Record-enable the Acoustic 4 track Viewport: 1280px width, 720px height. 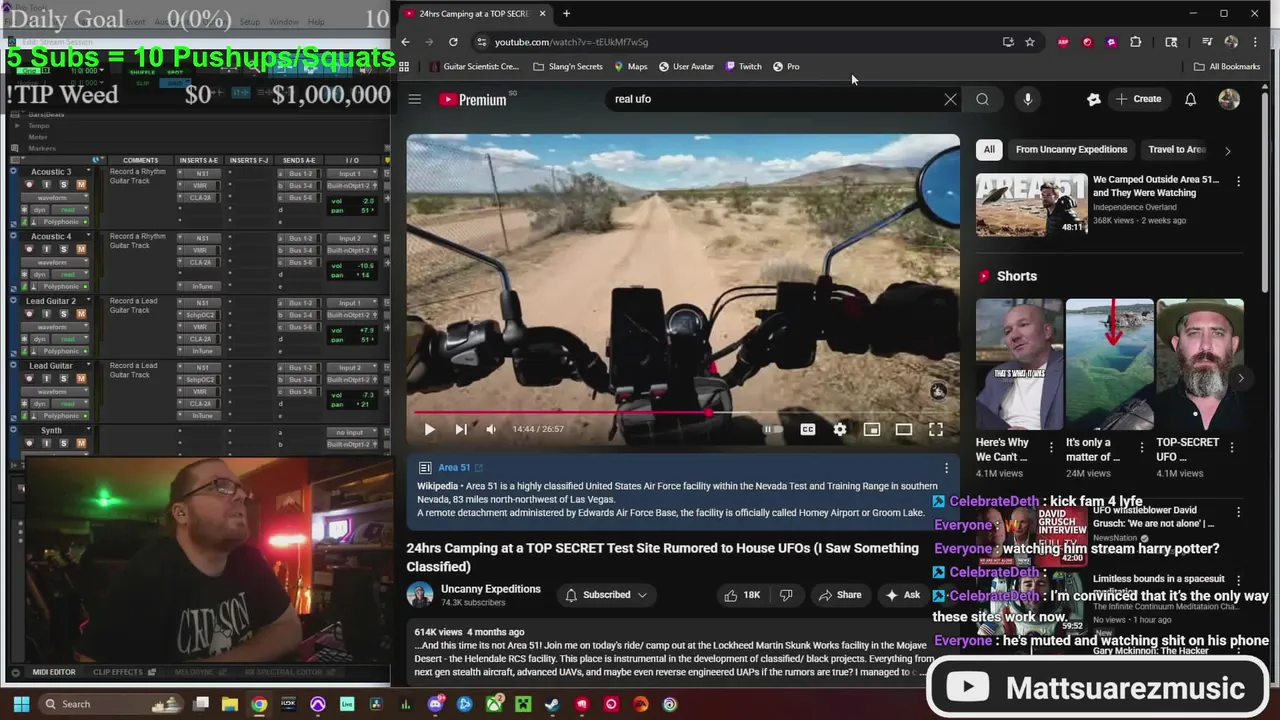tap(31, 250)
